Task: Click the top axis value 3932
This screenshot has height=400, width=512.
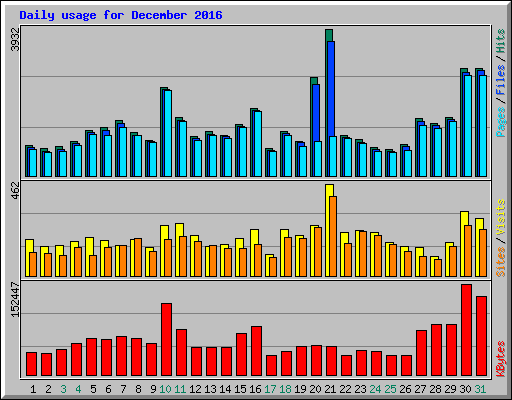Action: pos(15,39)
